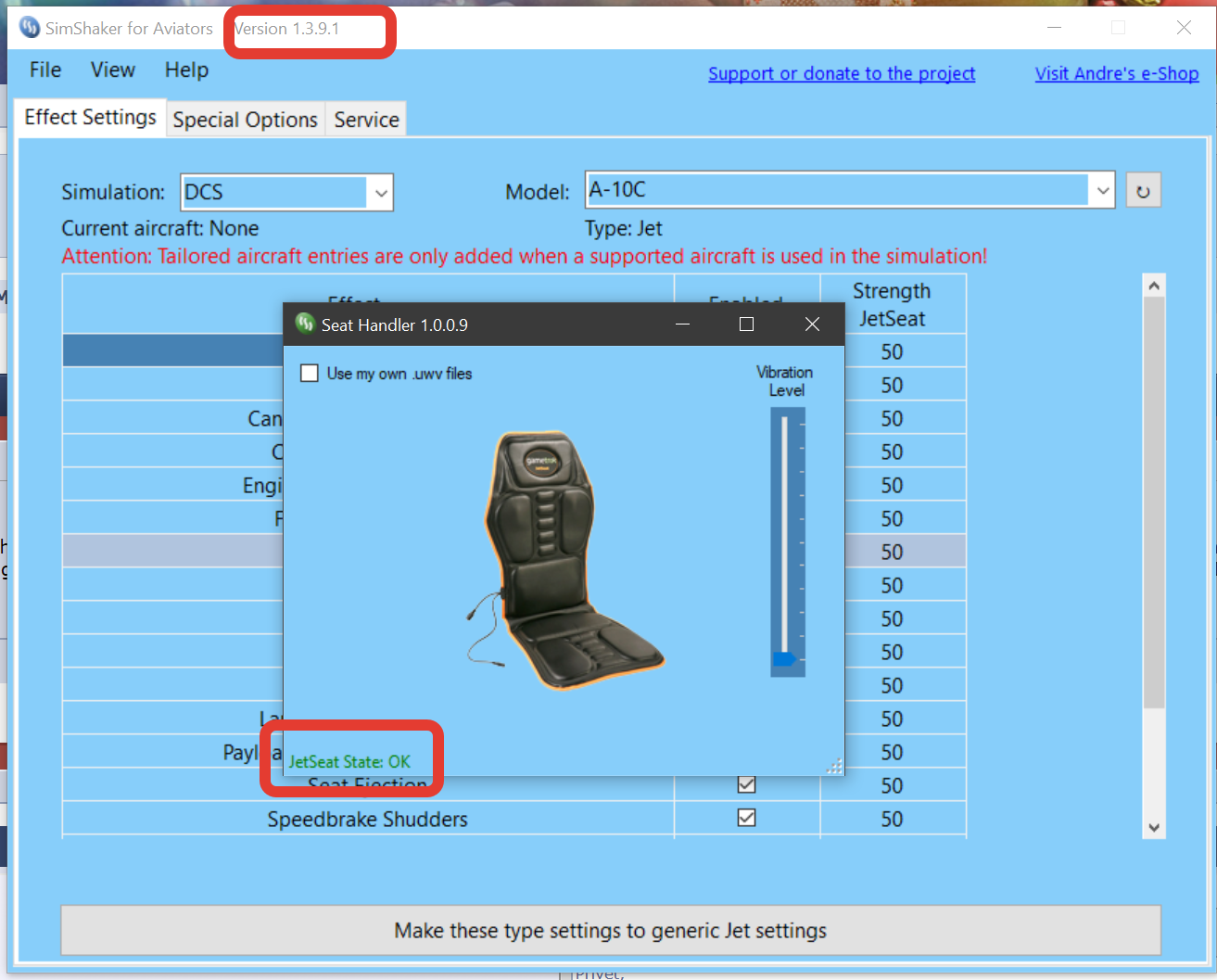Screen dimensions: 1217x980
Task: Click the model refresh icon button
Action: (1143, 191)
